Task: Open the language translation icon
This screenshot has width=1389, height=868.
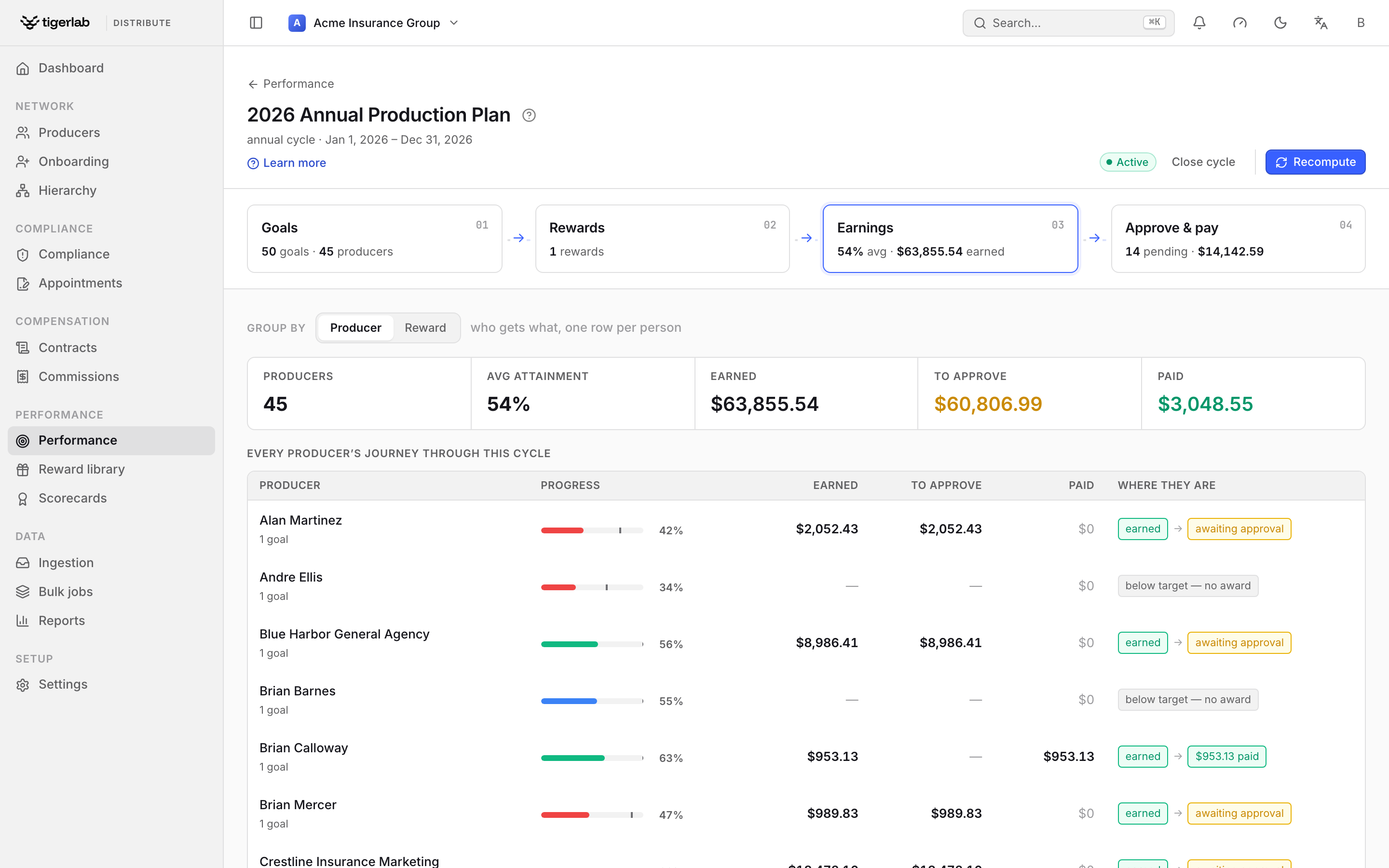Action: click(1321, 23)
